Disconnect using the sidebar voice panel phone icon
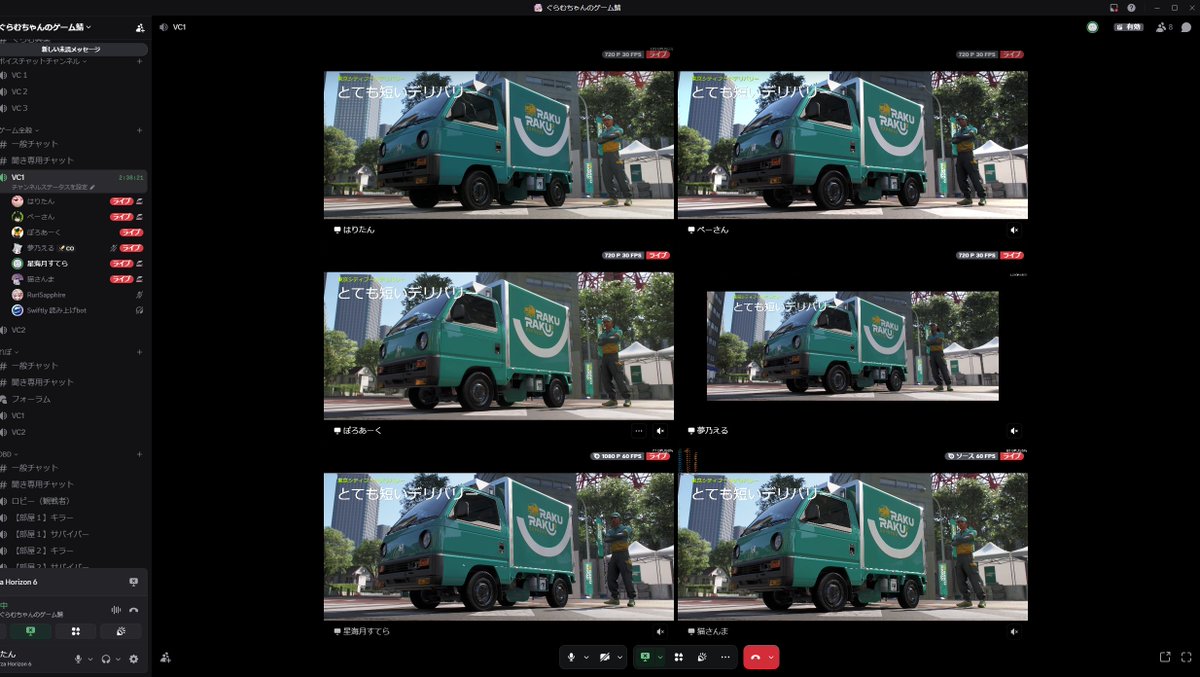 point(133,609)
